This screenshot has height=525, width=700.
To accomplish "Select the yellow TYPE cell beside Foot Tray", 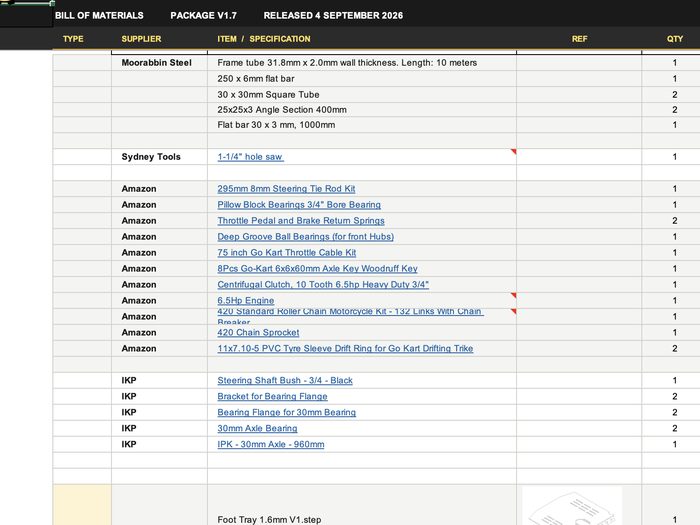I will pos(82,505).
